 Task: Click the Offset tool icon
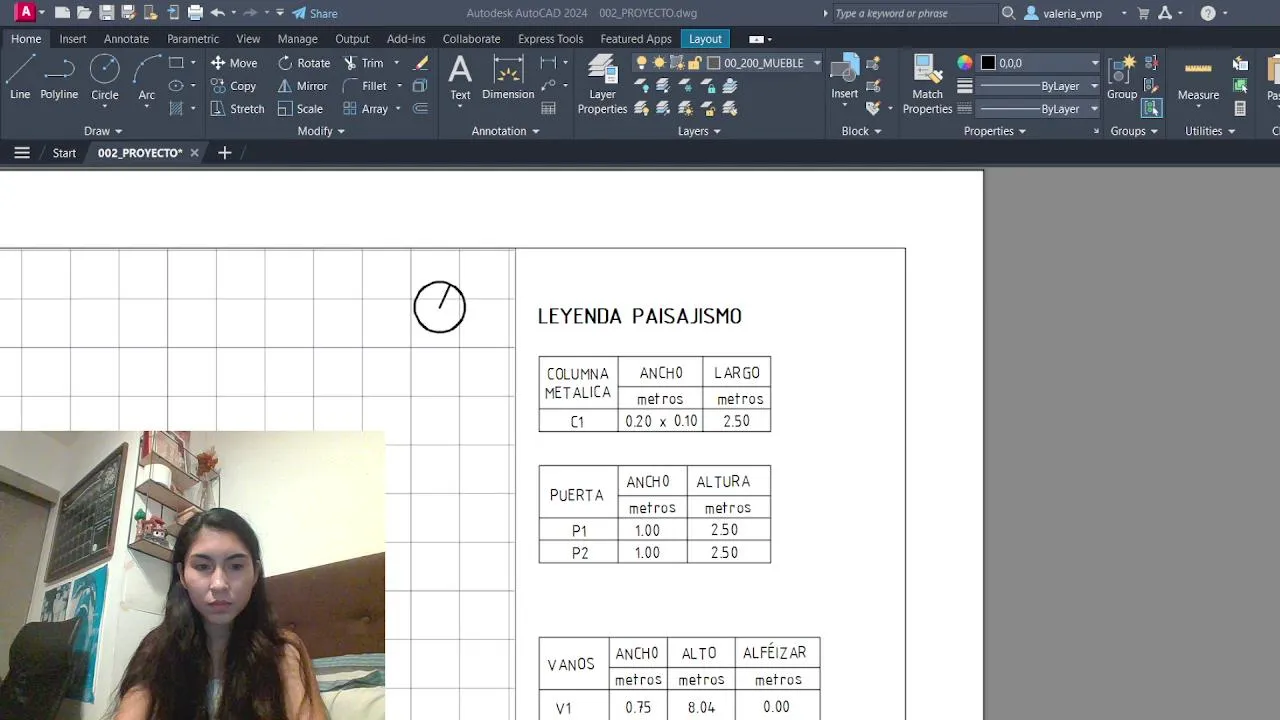pos(421,108)
